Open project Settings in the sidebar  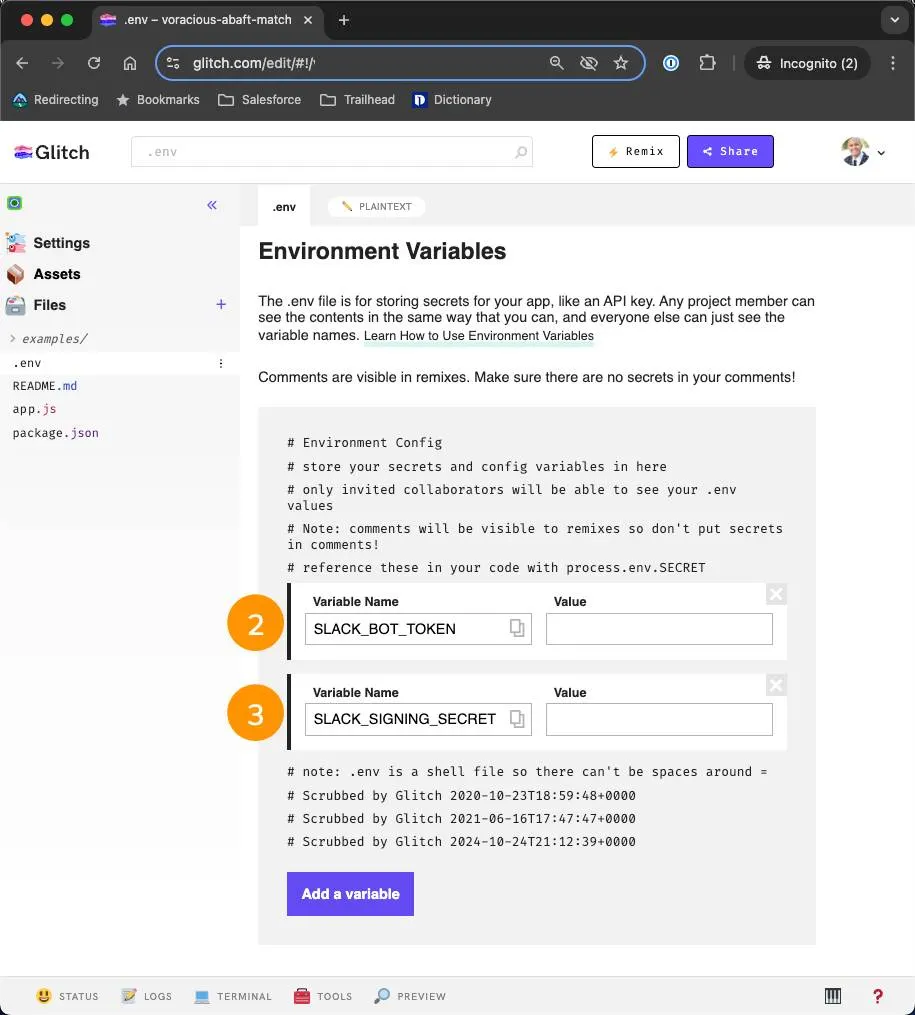click(x=61, y=243)
